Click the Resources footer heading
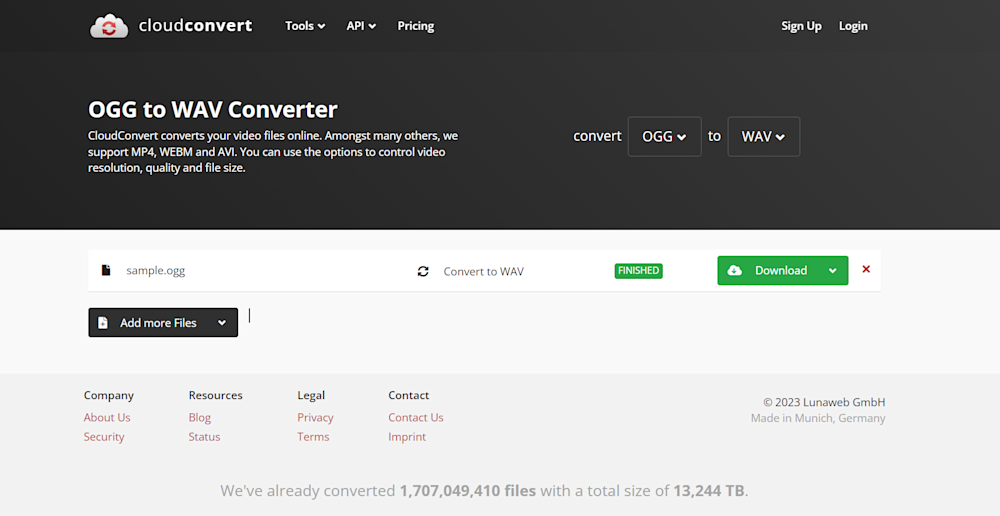 click(x=216, y=395)
